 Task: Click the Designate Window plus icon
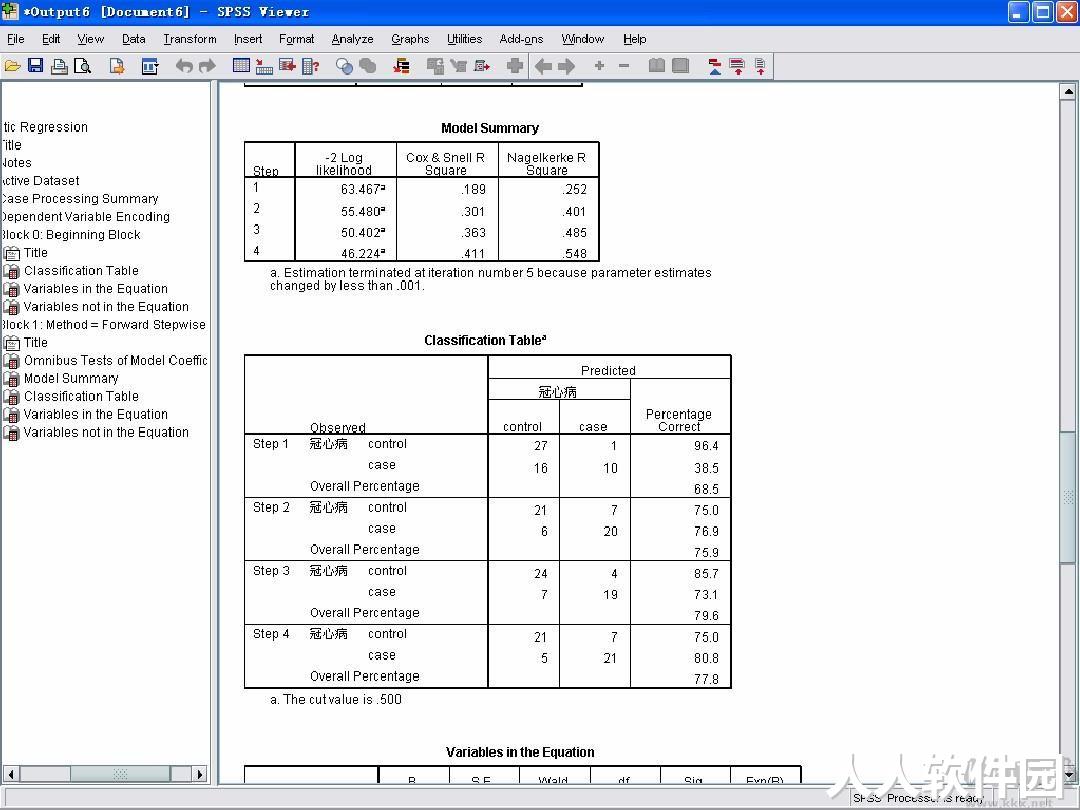[515, 66]
